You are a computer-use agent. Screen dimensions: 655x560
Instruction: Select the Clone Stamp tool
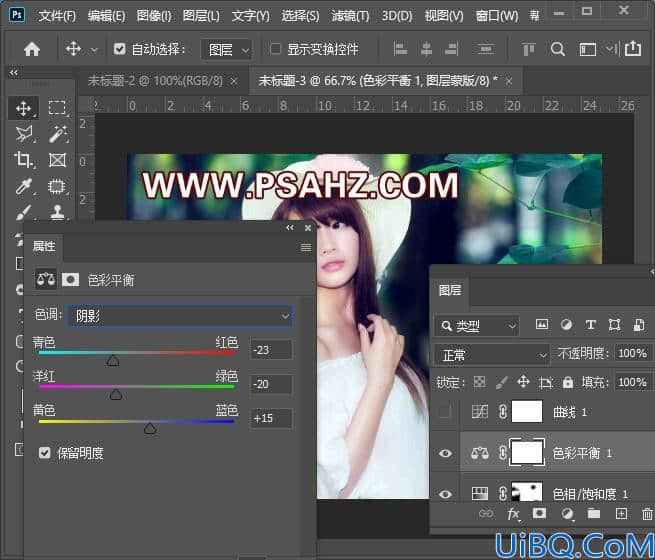tap(57, 212)
